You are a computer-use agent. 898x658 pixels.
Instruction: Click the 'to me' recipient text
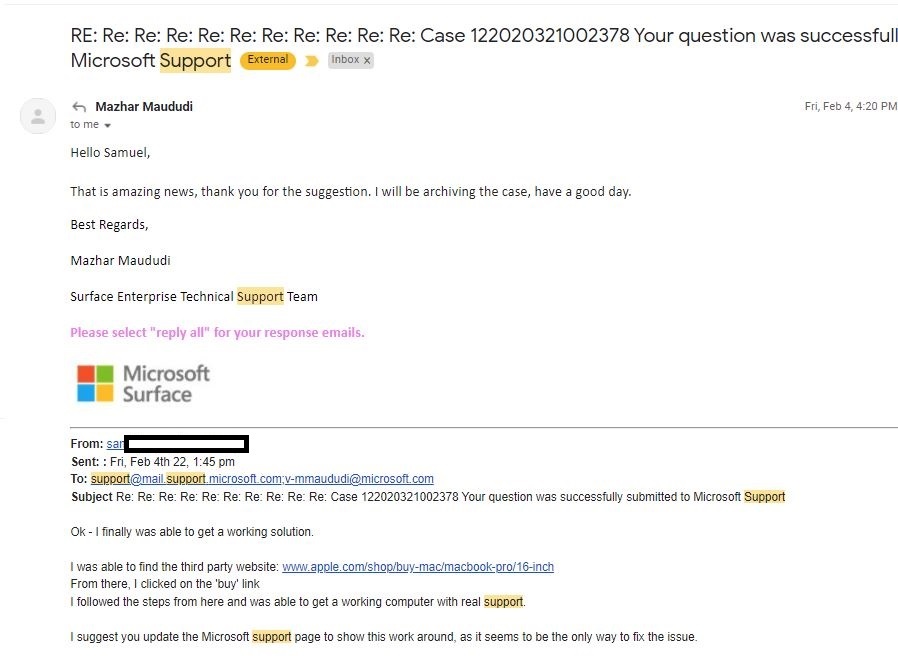pos(84,125)
